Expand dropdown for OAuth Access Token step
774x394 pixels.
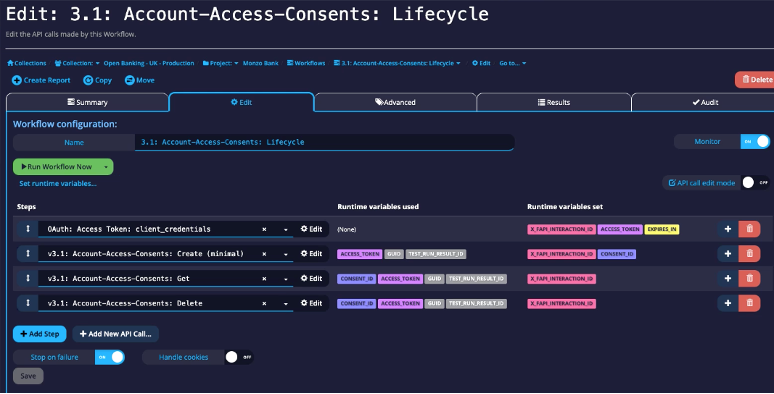[285, 230]
